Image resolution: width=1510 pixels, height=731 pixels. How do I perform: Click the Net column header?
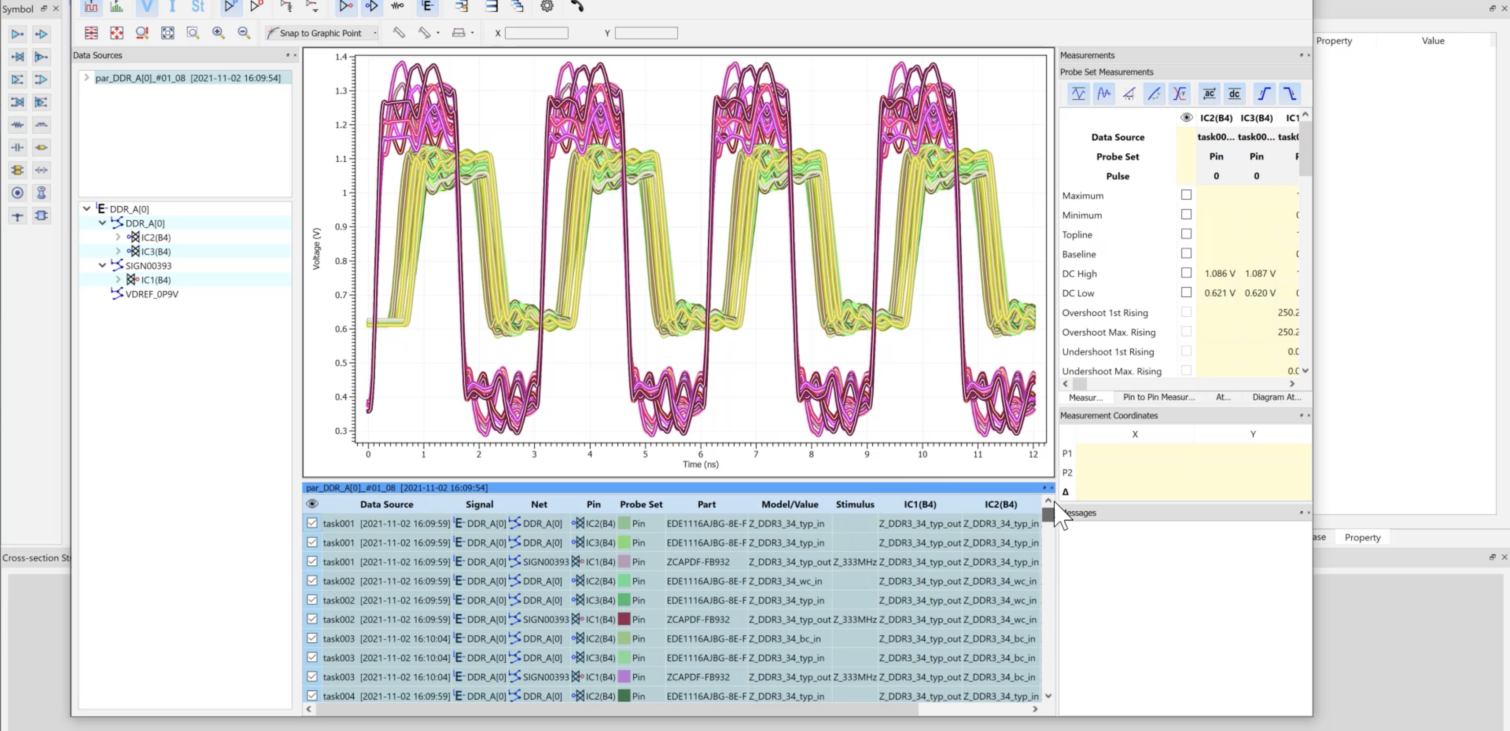tap(539, 504)
